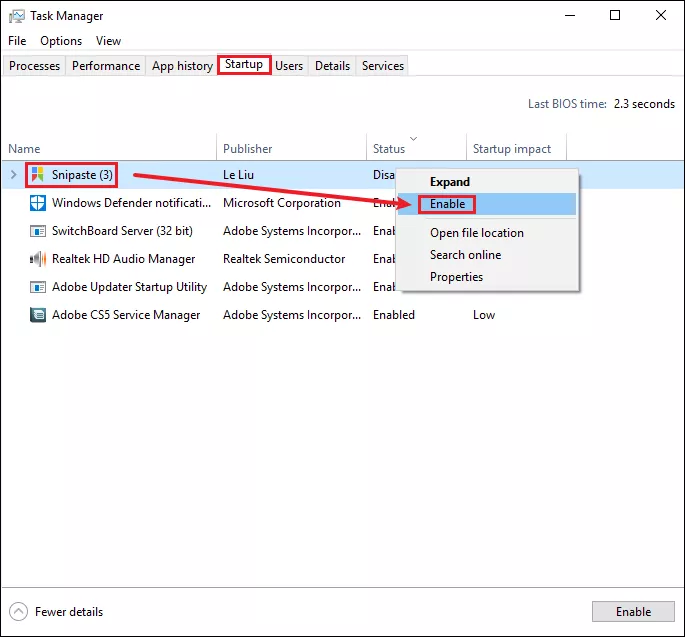Click the SwitchBoard Server icon
685x637 pixels.
point(38,231)
